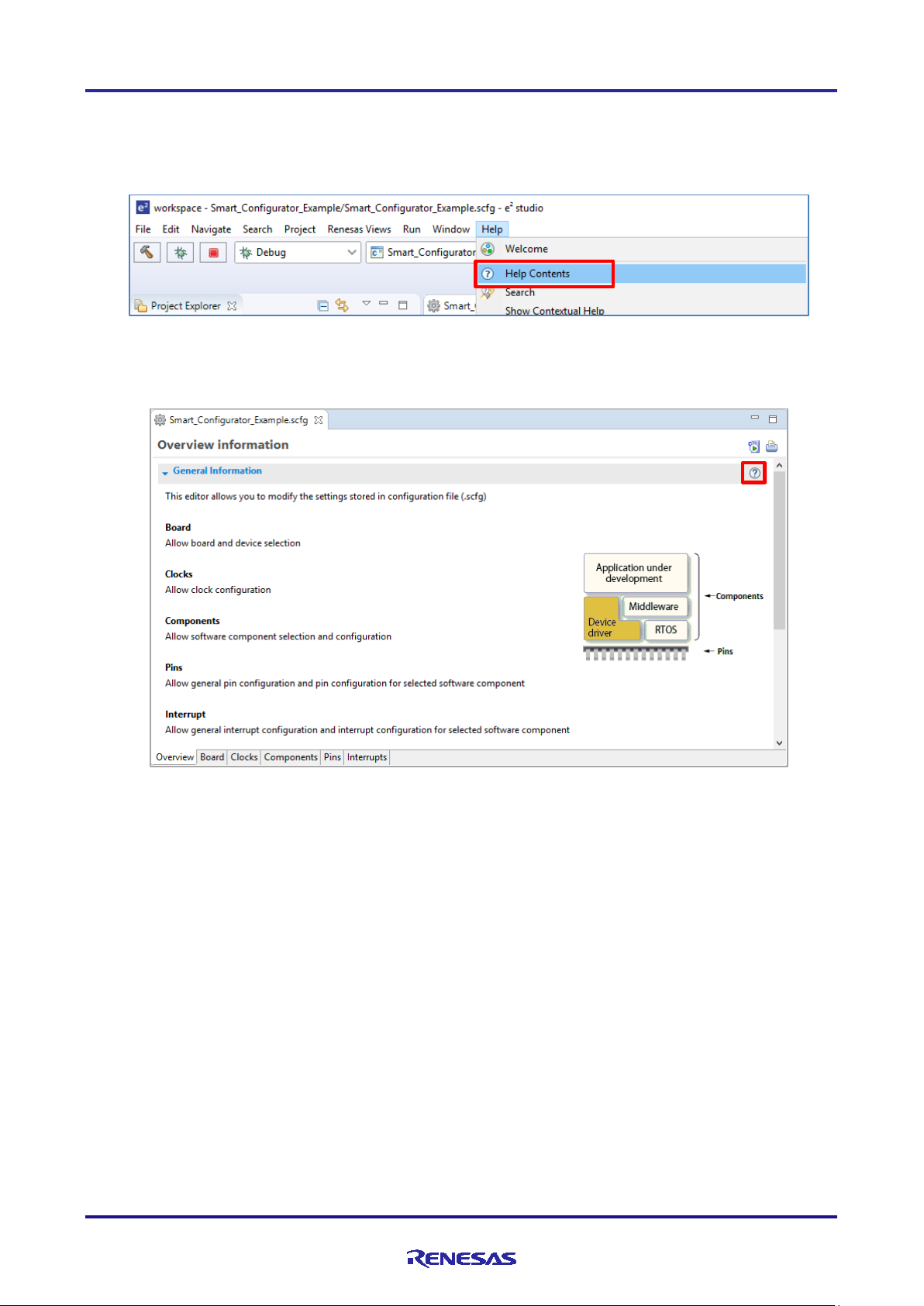This screenshot has height=1306, width=924.
Task: Minimize the Project Explorer view
Action: tap(384, 304)
